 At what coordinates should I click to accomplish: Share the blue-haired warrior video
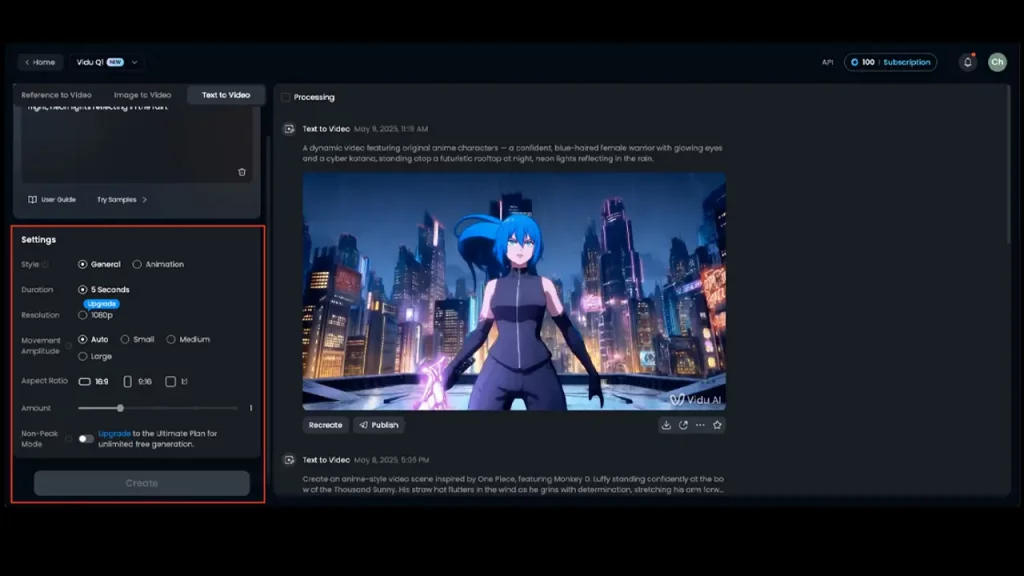point(683,425)
